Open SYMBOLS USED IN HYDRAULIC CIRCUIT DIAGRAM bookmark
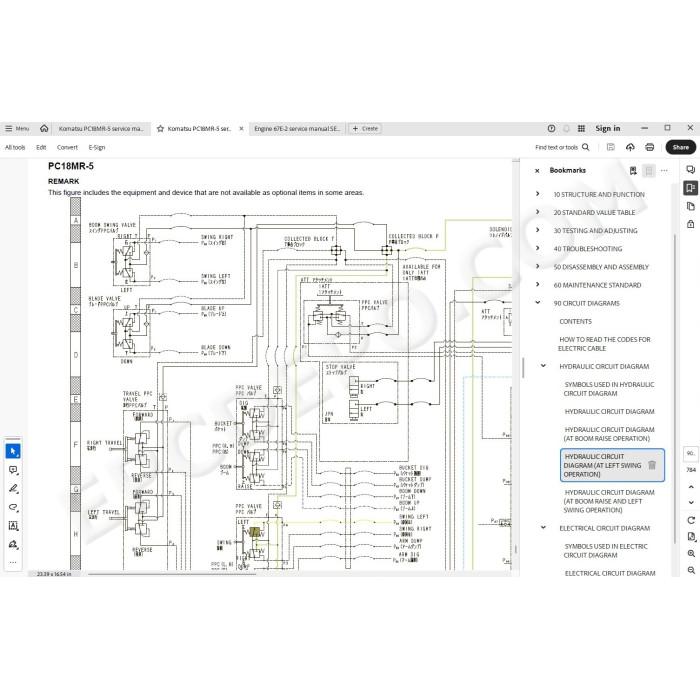Image resolution: width=700 pixels, height=700 pixels. (608, 389)
